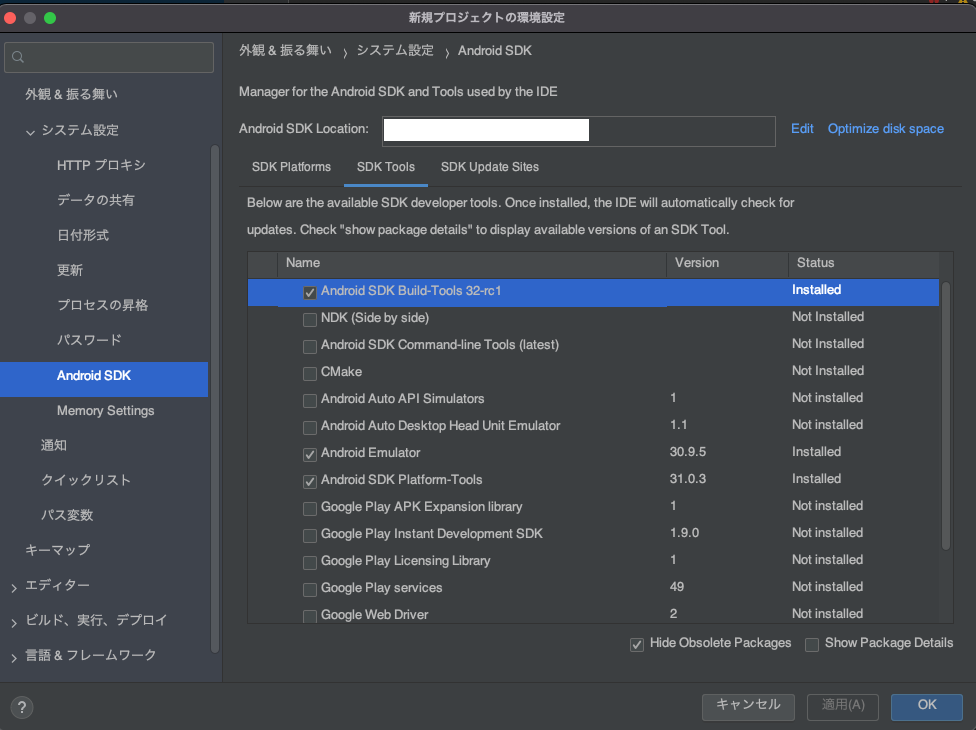The image size is (976, 730).
Task: Click the search magnifier icon in sidebar
Action: pyautogui.click(x=20, y=58)
